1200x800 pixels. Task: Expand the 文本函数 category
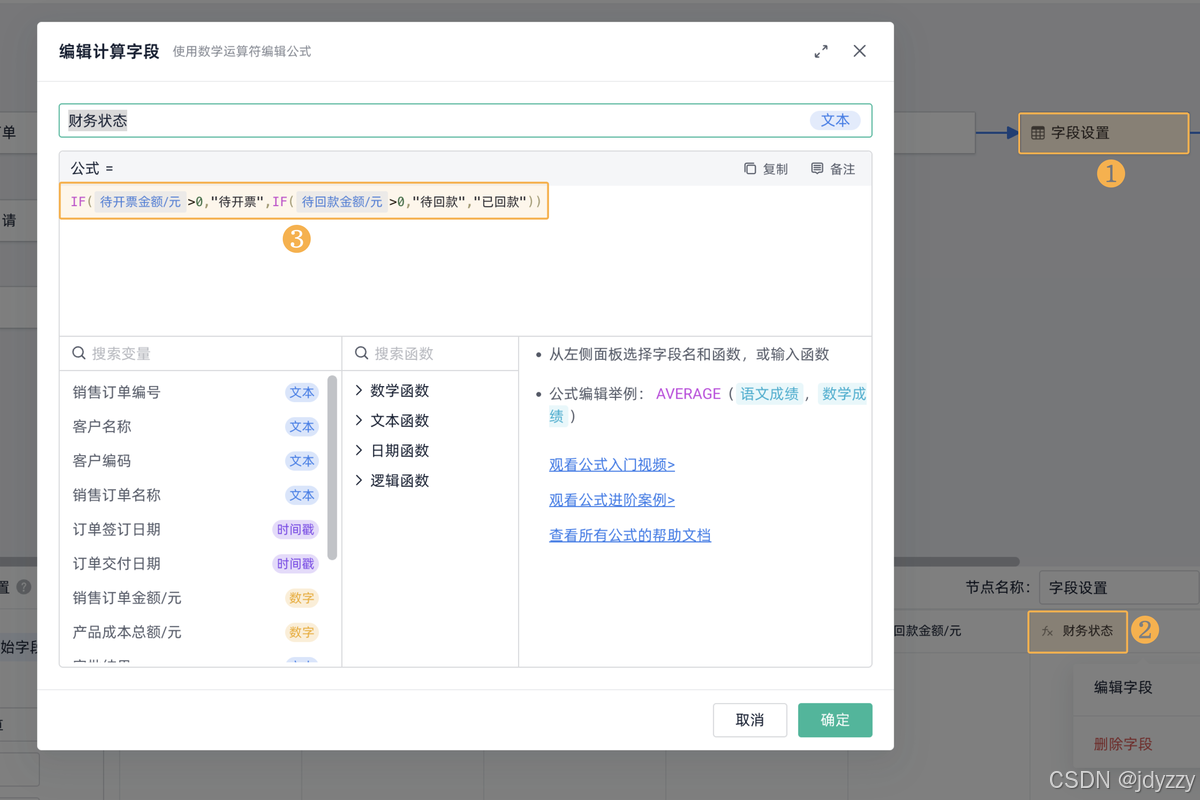point(392,420)
